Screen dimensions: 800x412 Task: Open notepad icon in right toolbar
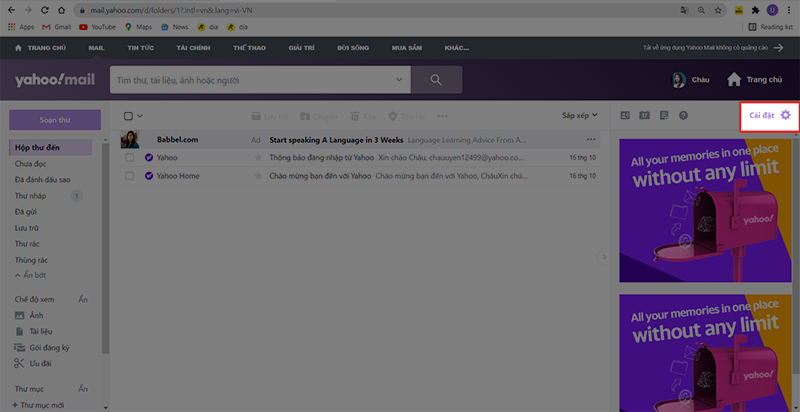point(664,115)
